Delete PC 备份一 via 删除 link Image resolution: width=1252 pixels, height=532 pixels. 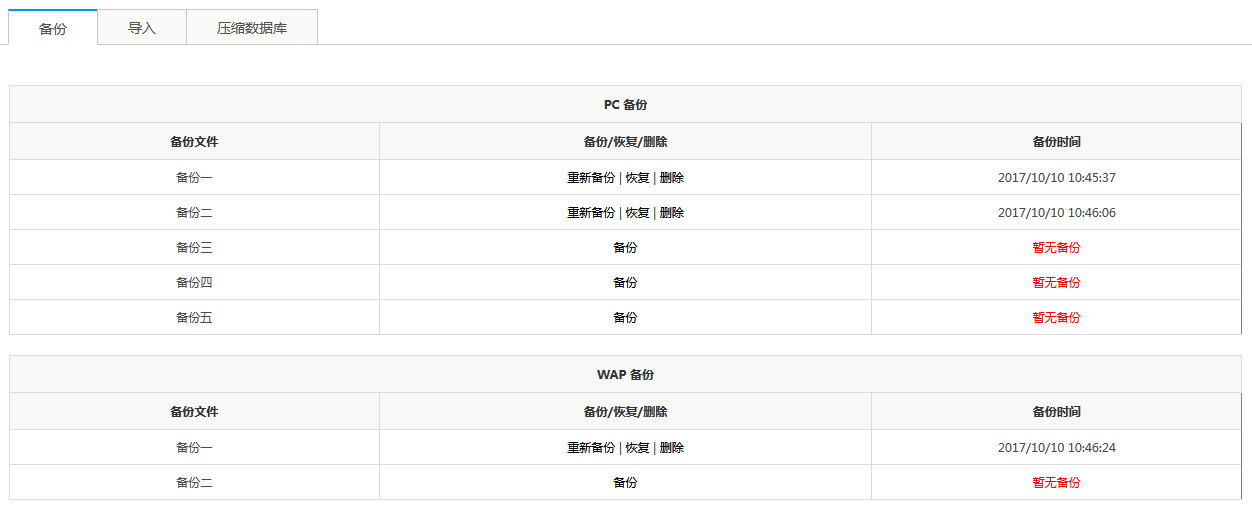click(x=672, y=178)
